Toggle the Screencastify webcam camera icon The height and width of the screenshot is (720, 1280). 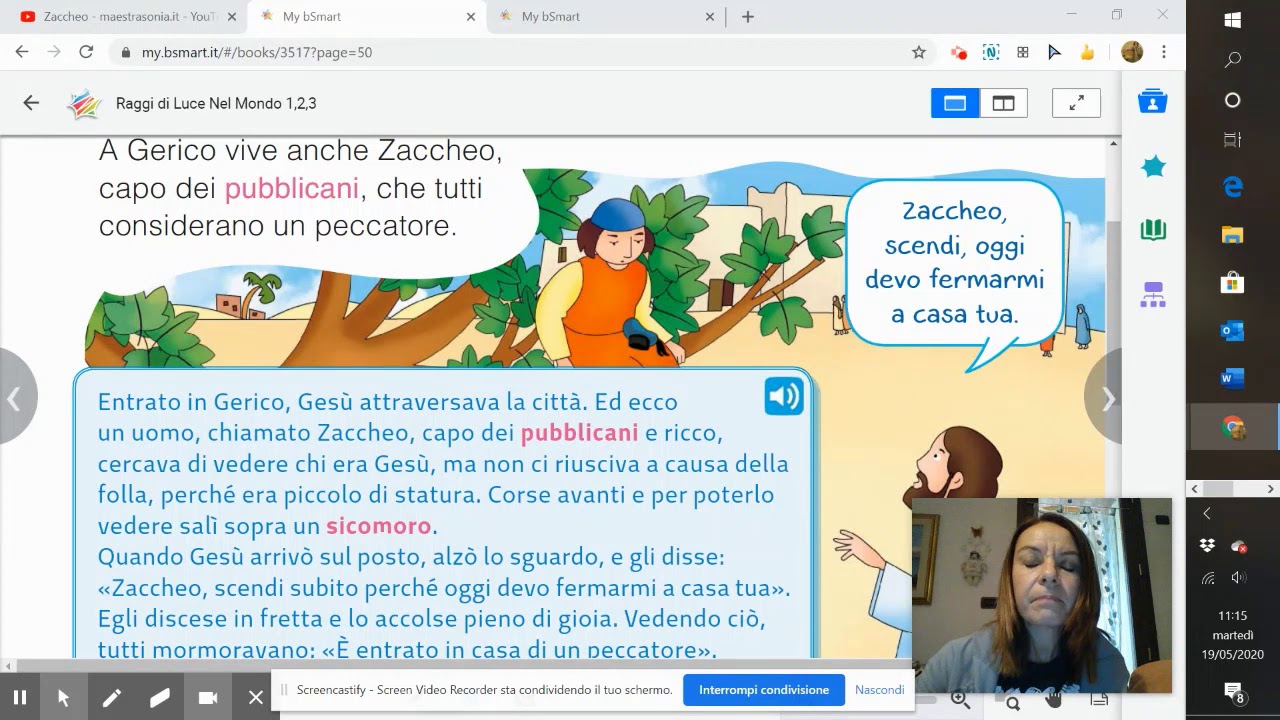click(208, 697)
